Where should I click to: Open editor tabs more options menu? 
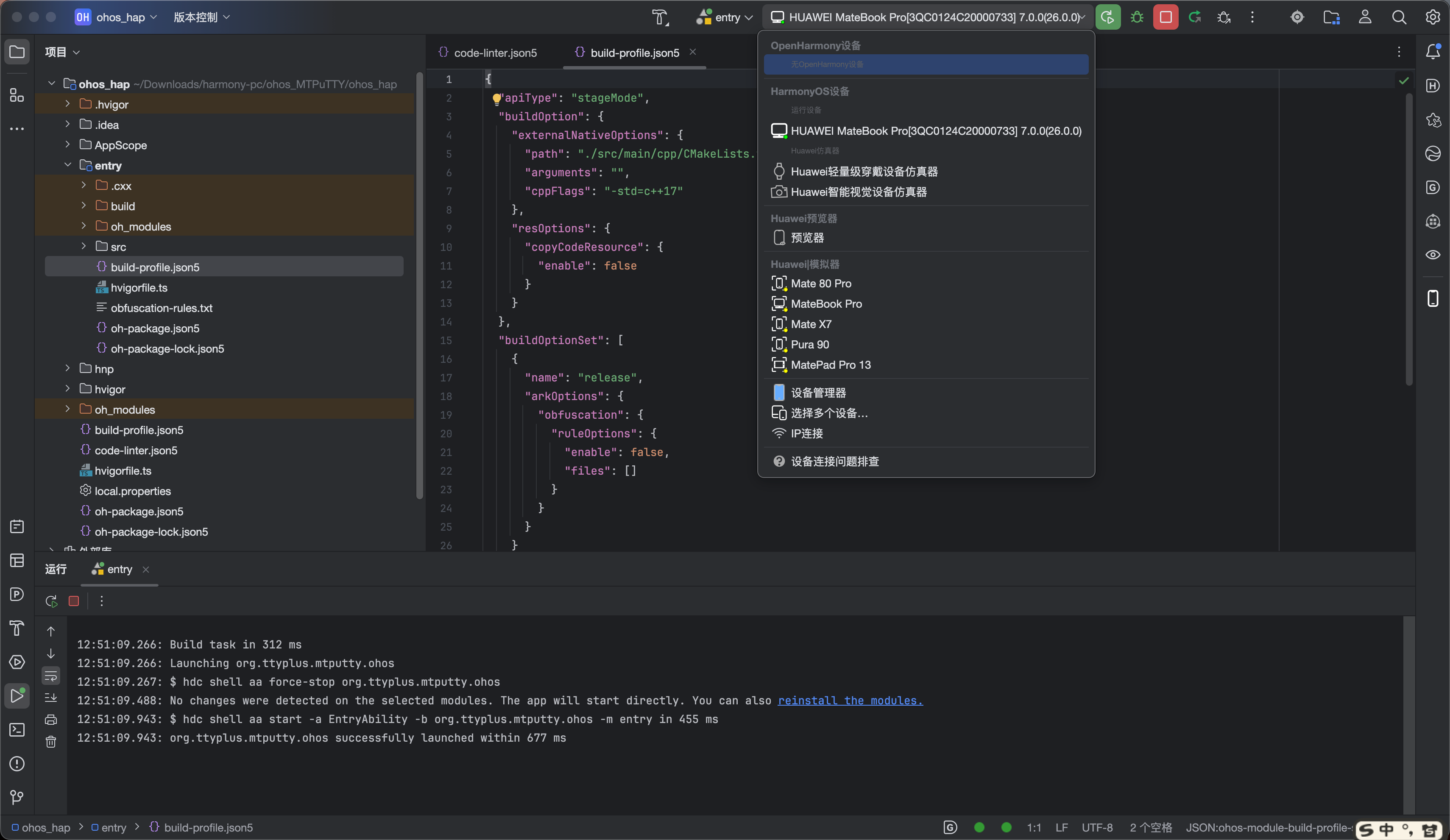click(x=1400, y=52)
